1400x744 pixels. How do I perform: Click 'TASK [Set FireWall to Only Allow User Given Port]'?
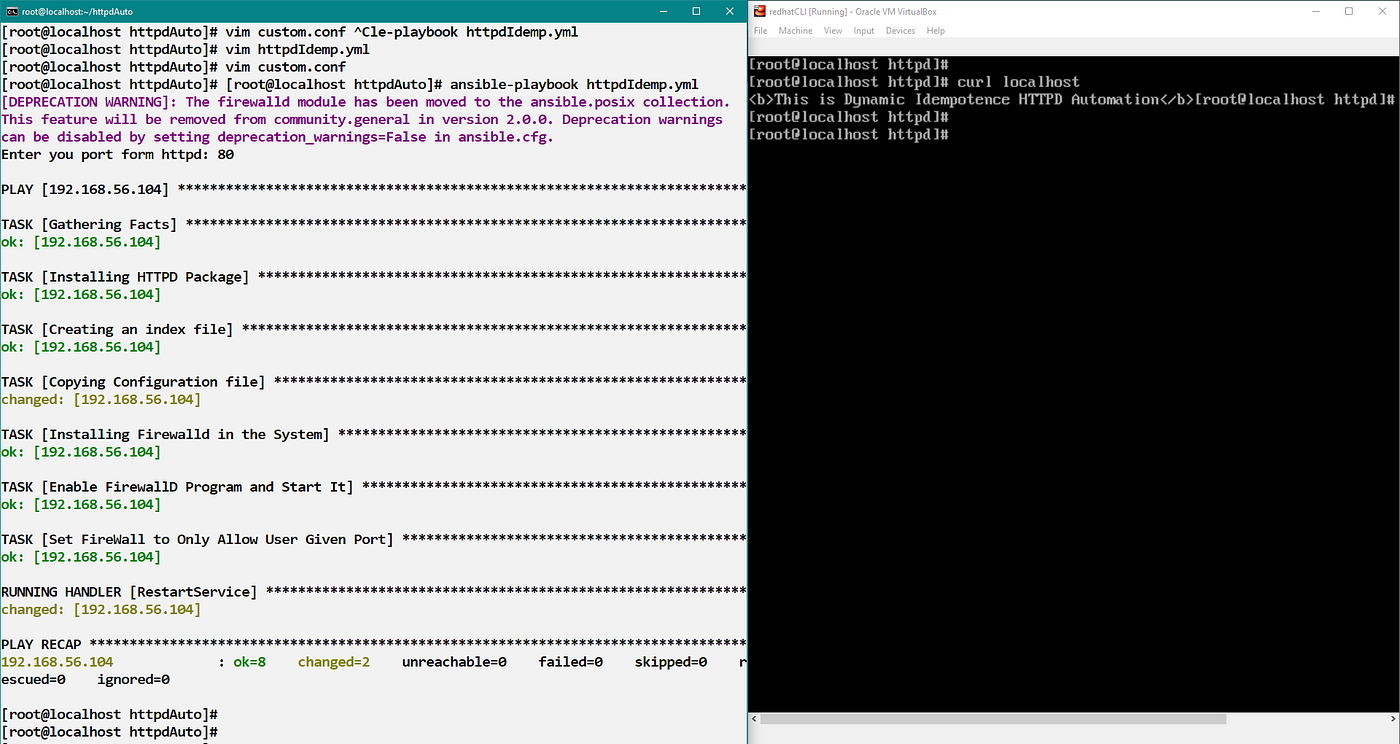pyautogui.click(x=373, y=539)
